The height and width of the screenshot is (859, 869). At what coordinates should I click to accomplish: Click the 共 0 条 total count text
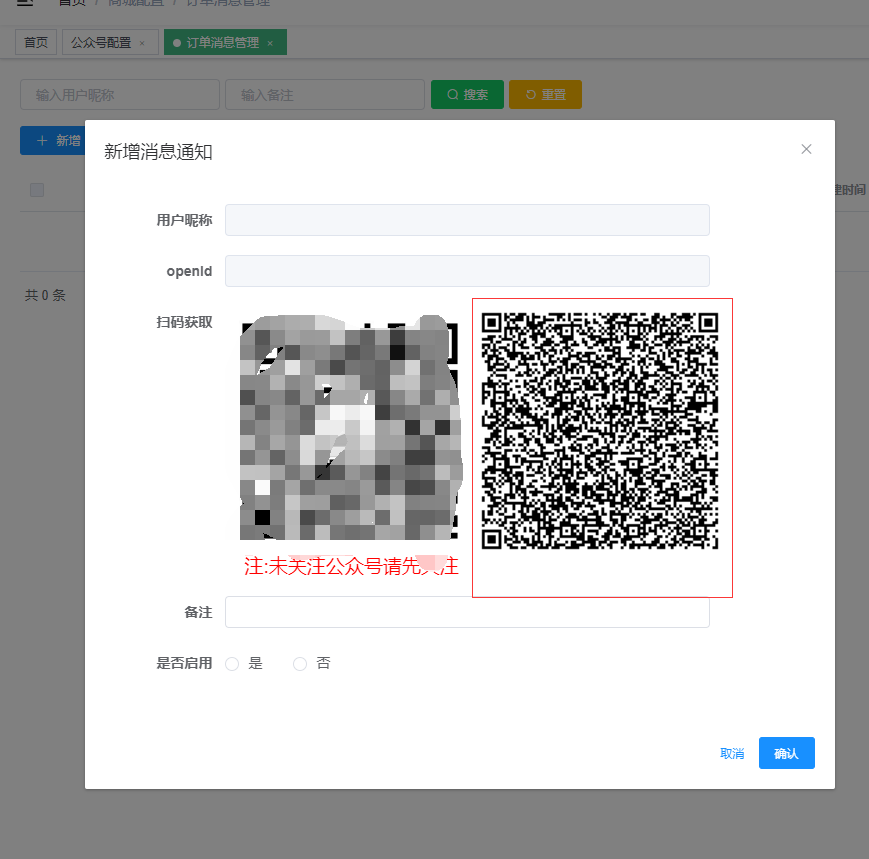click(x=45, y=295)
